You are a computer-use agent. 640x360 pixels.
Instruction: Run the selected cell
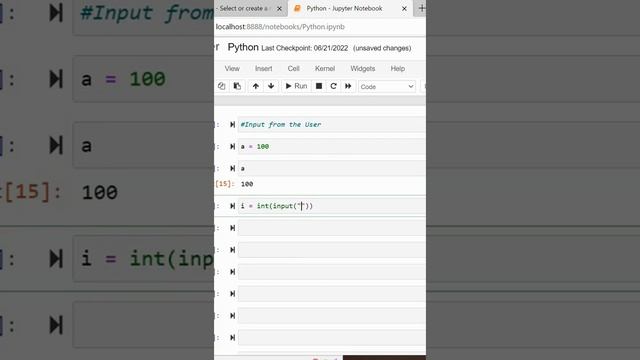point(296,86)
